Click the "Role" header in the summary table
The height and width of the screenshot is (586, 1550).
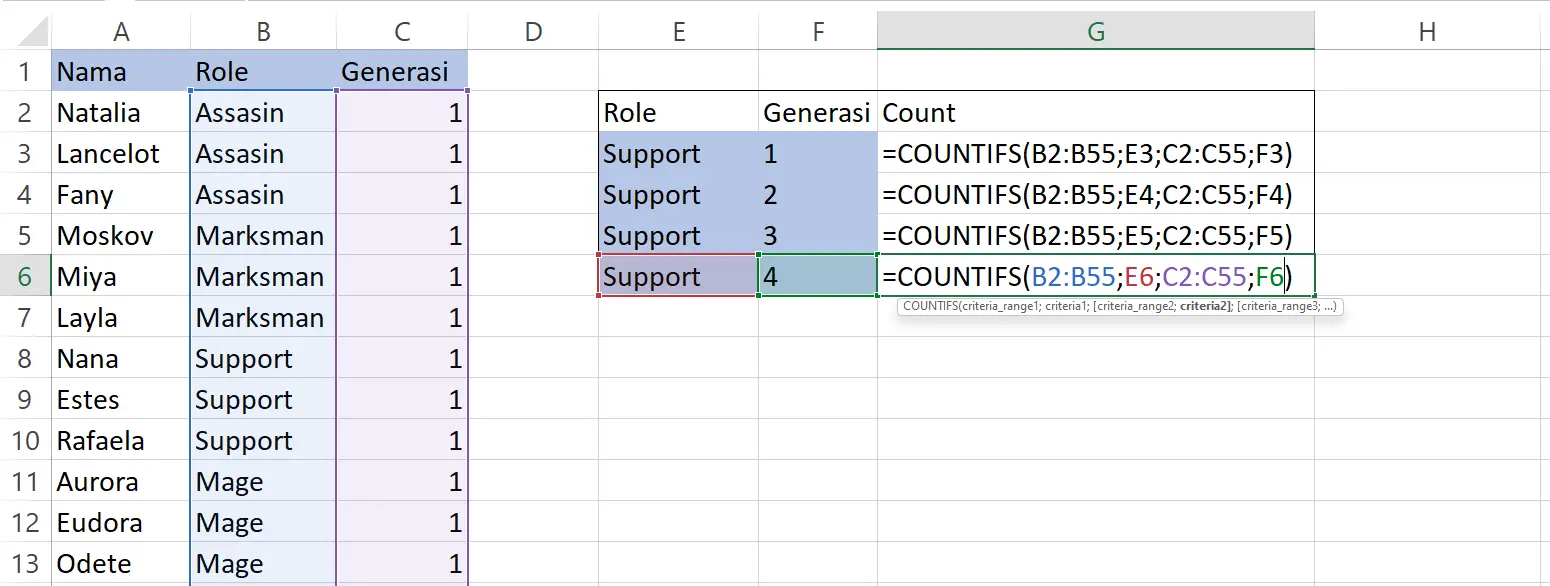point(679,113)
